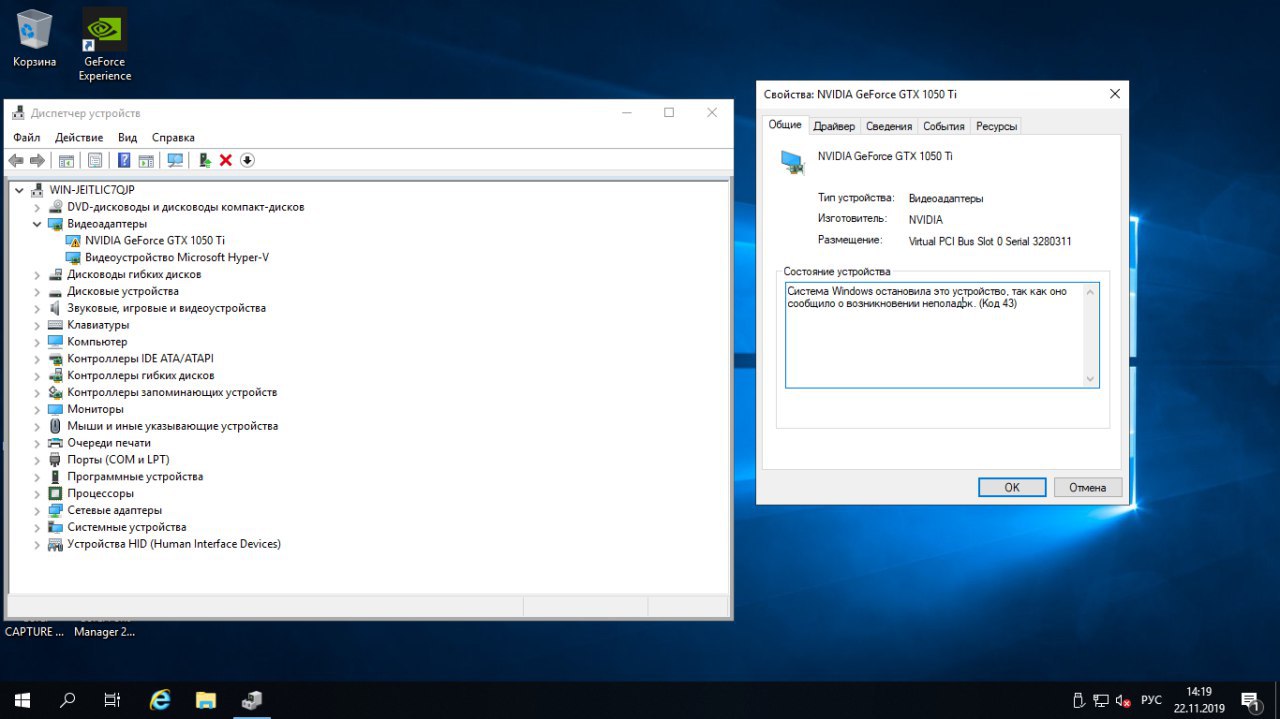Switch to the Сведения tab

pyautogui.click(x=889, y=126)
